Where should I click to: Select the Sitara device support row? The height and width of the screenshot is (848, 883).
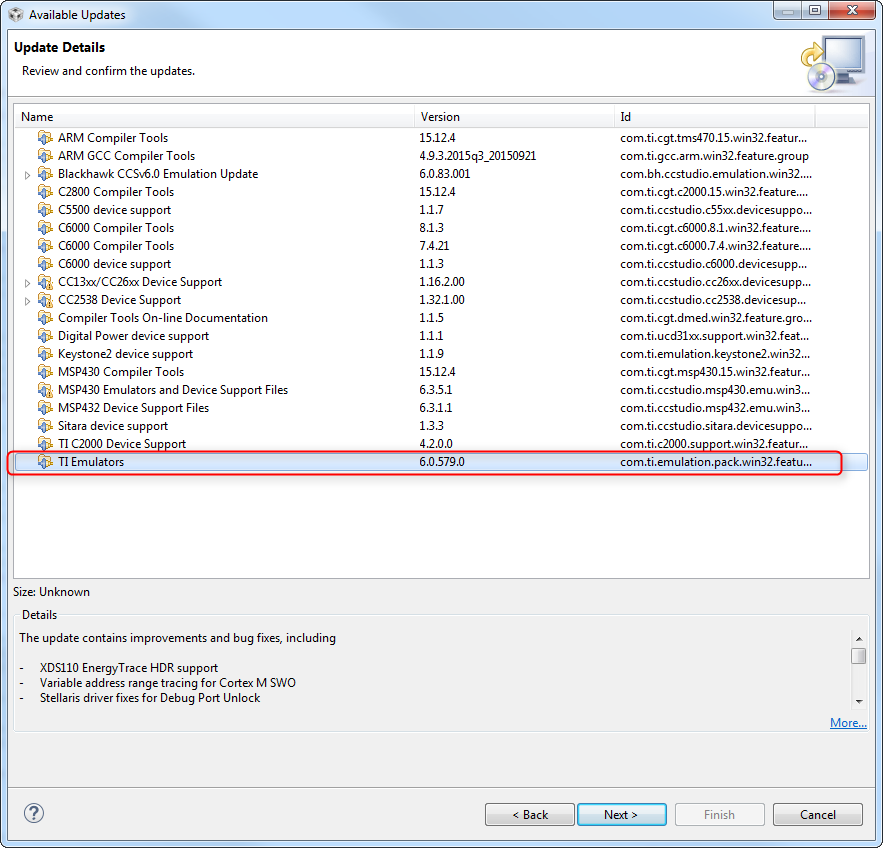click(x=441, y=426)
